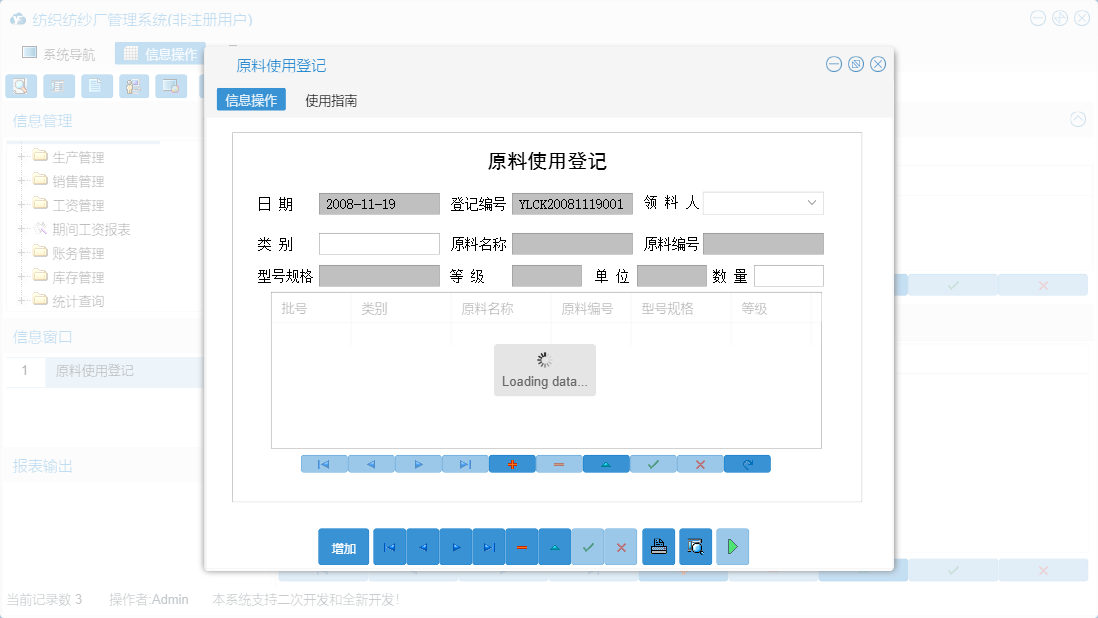This screenshot has height=618, width=1098.
Task: Open the 领料人 dropdown list
Action: click(813, 203)
